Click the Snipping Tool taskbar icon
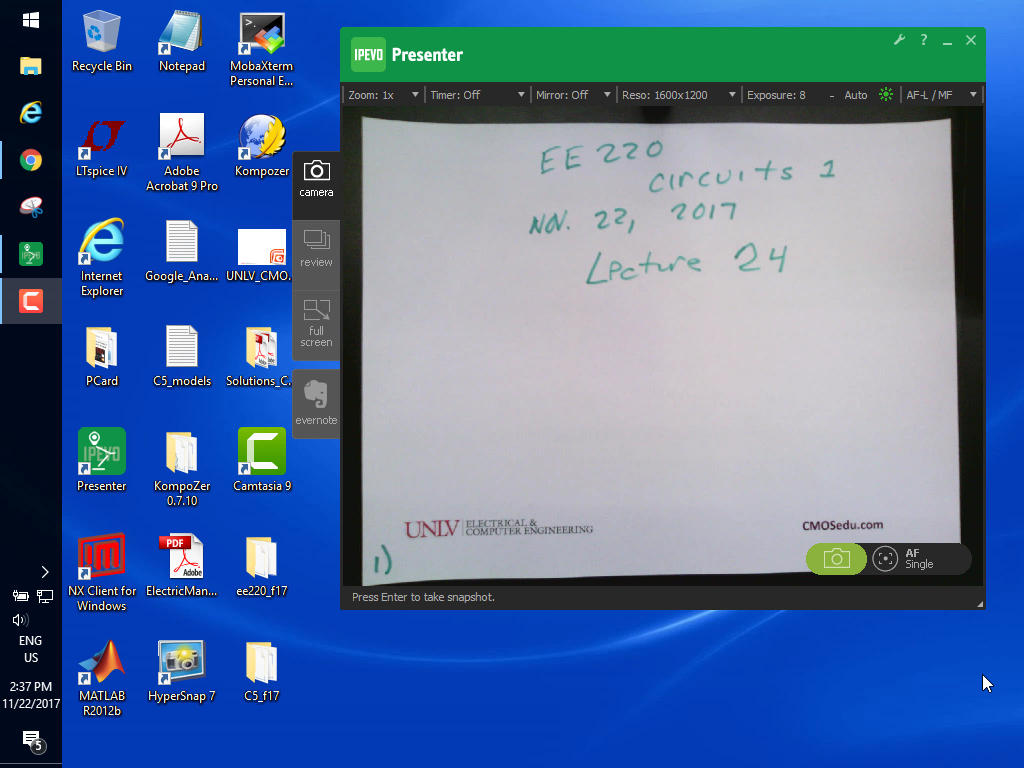This screenshot has height=768, width=1024. (31, 207)
